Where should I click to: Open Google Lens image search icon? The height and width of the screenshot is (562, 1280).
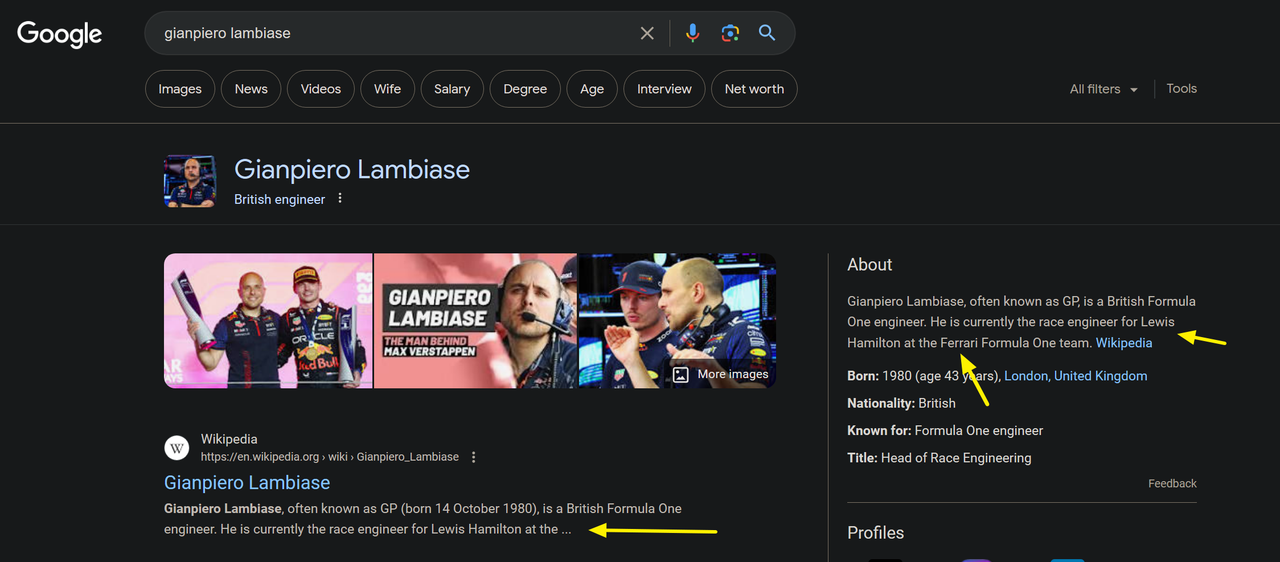(x=730, y=33)
